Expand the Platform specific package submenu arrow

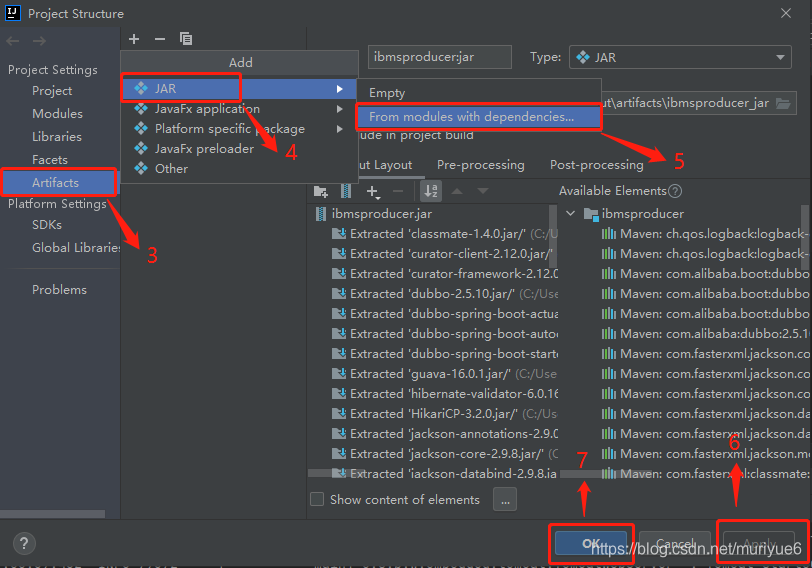[x=339, y=129]
